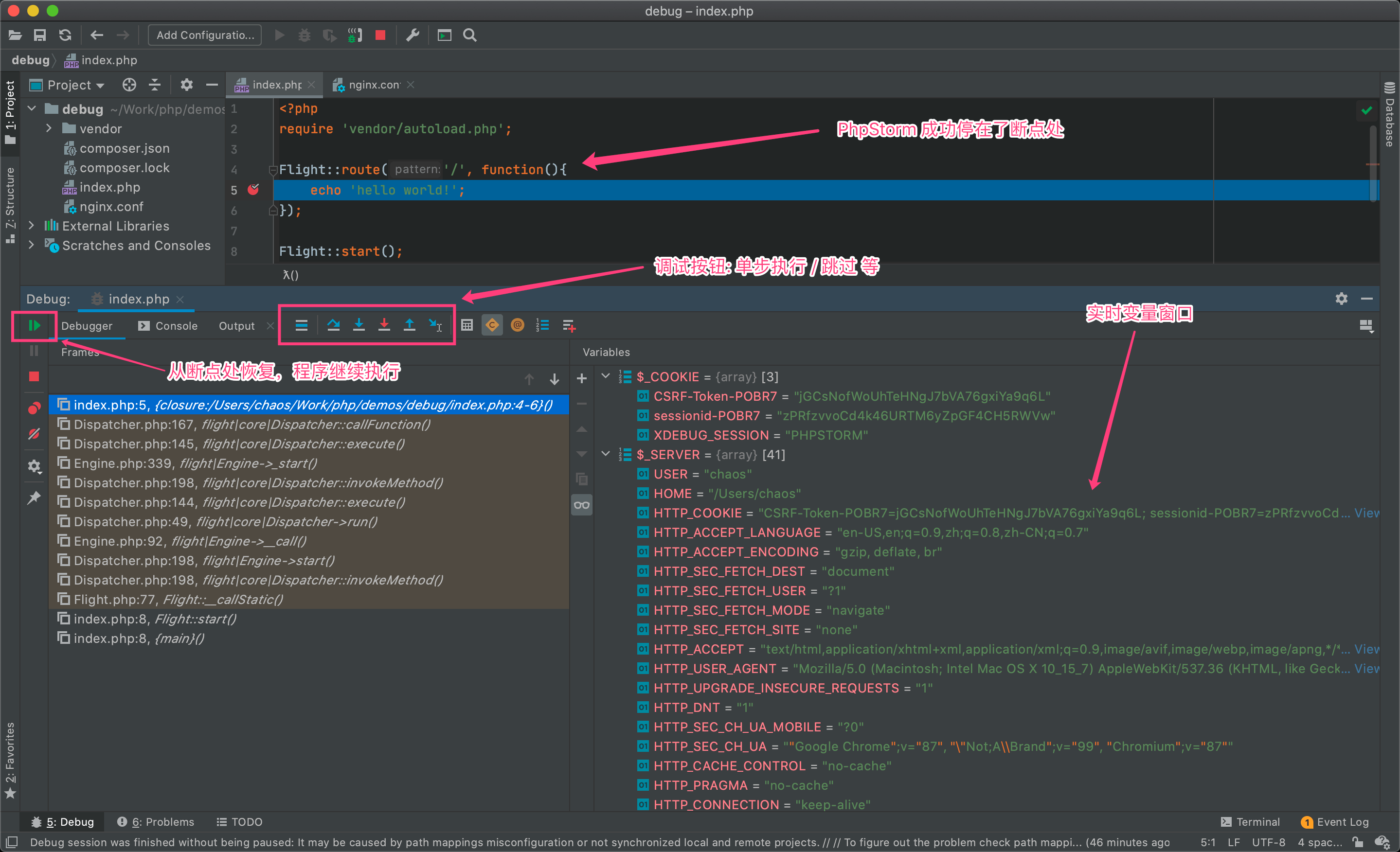This screenshot has height=852, width=1400.
Task: Open Evaluate Expression calculator icon
Action: [x=467, y=325]
